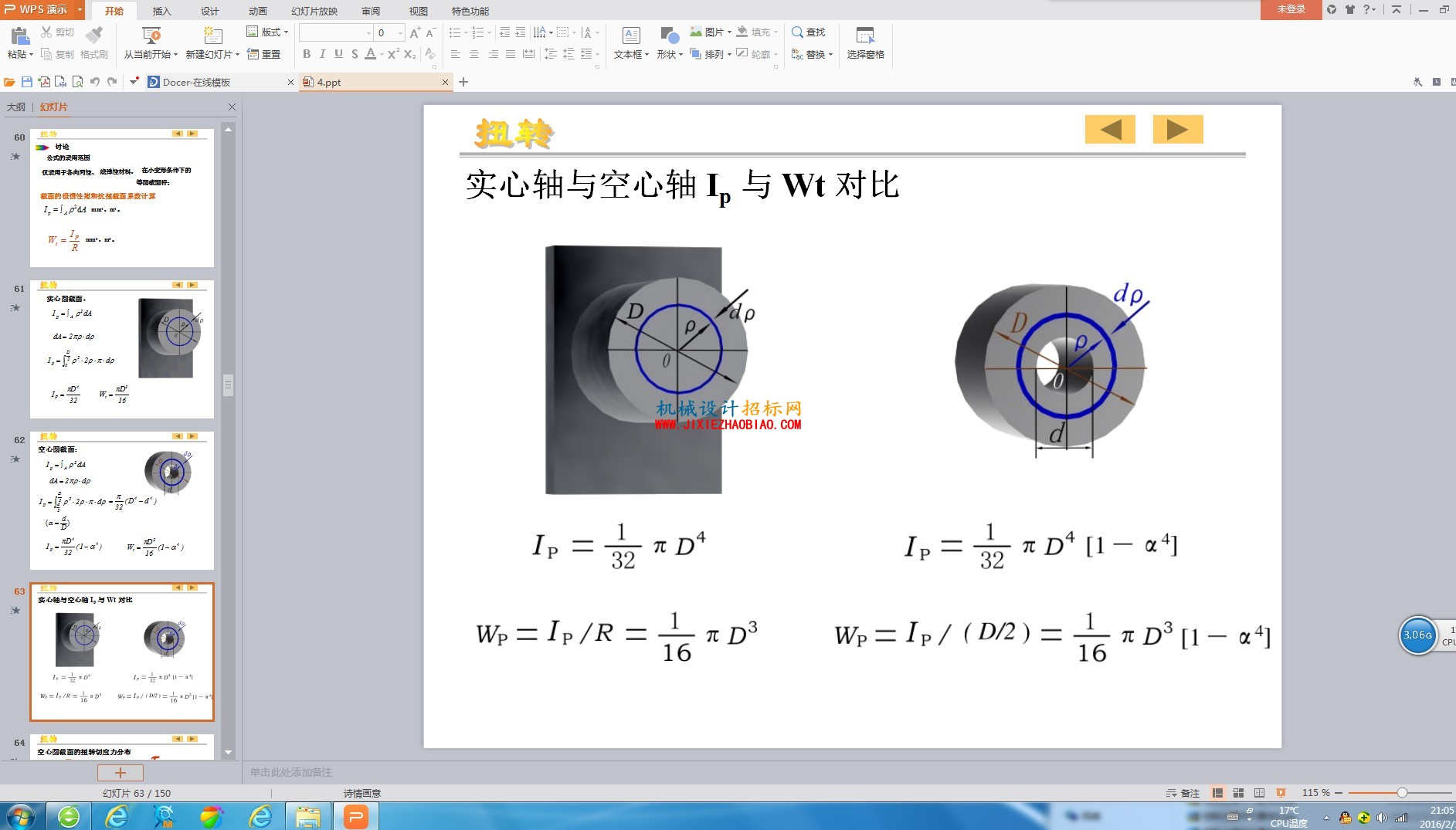This screenshot has height=830, width=1456.
Task: Switch to the Insert (插入) tab
Action: click(161, 11)
